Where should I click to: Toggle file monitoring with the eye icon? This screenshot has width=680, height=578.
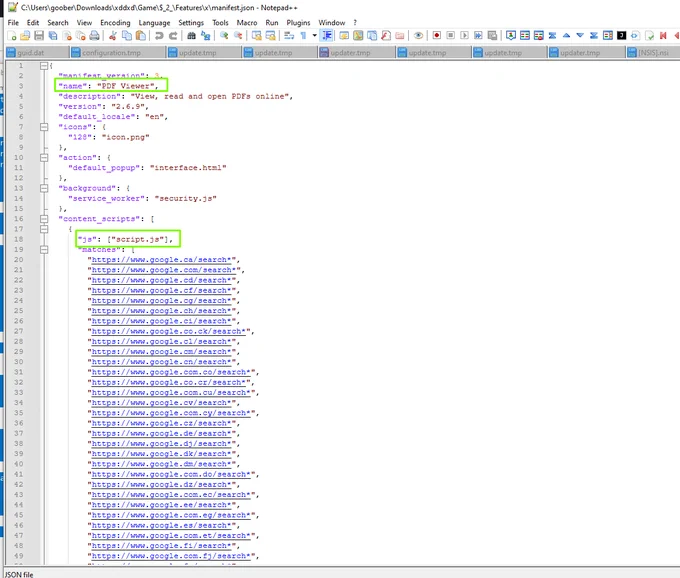click(418, 36)
